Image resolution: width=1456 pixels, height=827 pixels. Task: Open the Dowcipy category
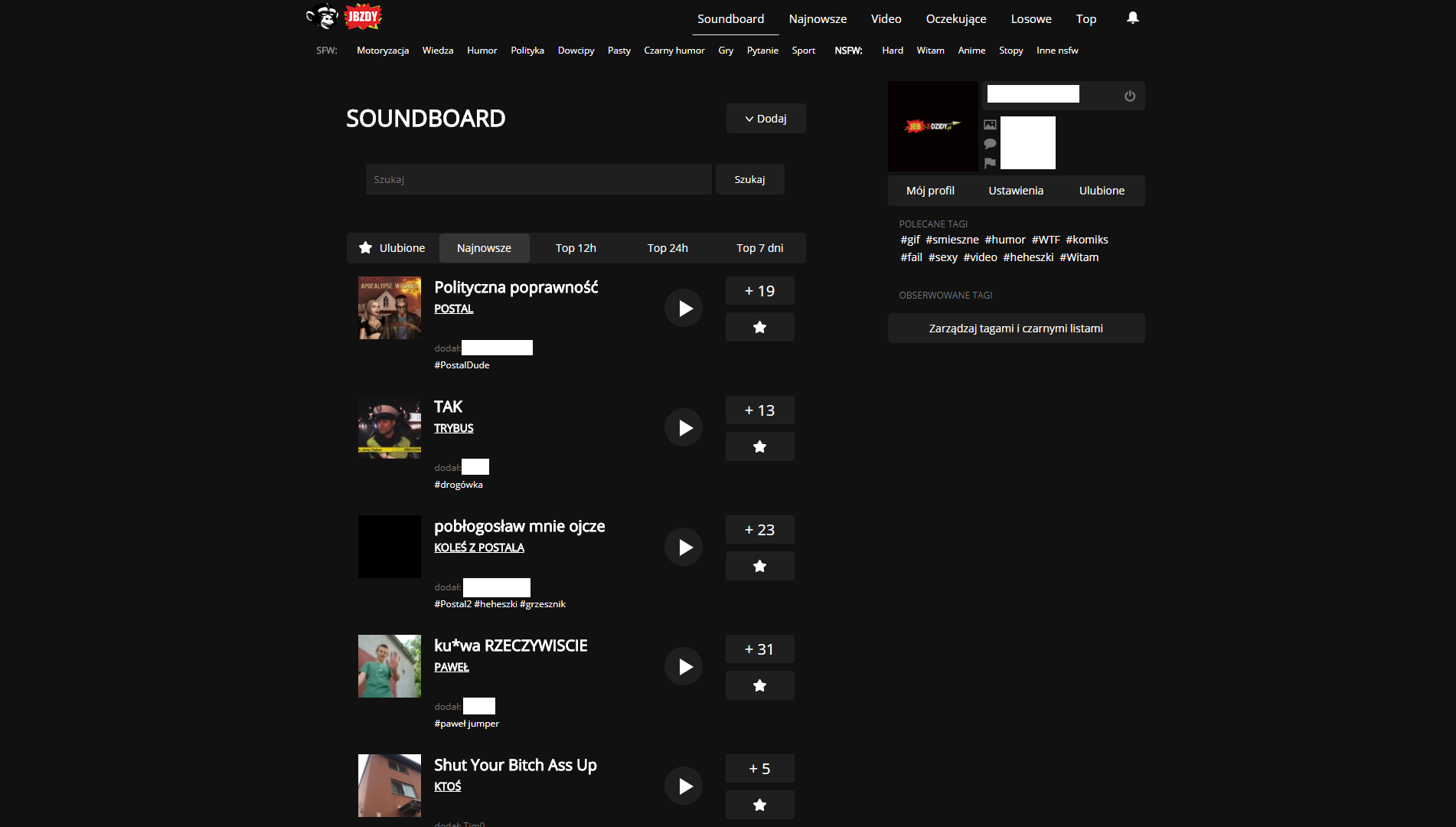[x=576, y=51]
